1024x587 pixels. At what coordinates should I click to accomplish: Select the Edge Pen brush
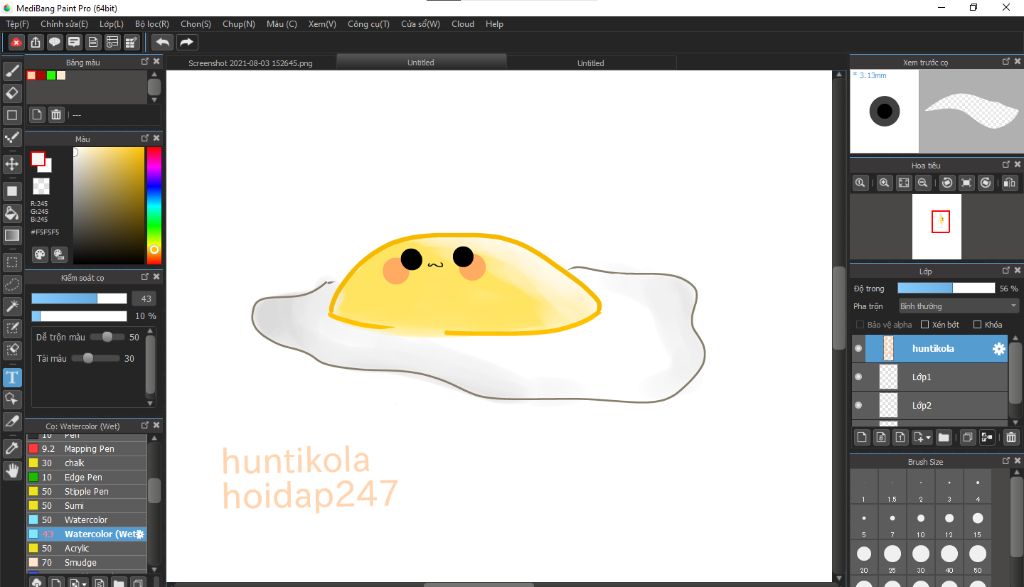(86, 477)
